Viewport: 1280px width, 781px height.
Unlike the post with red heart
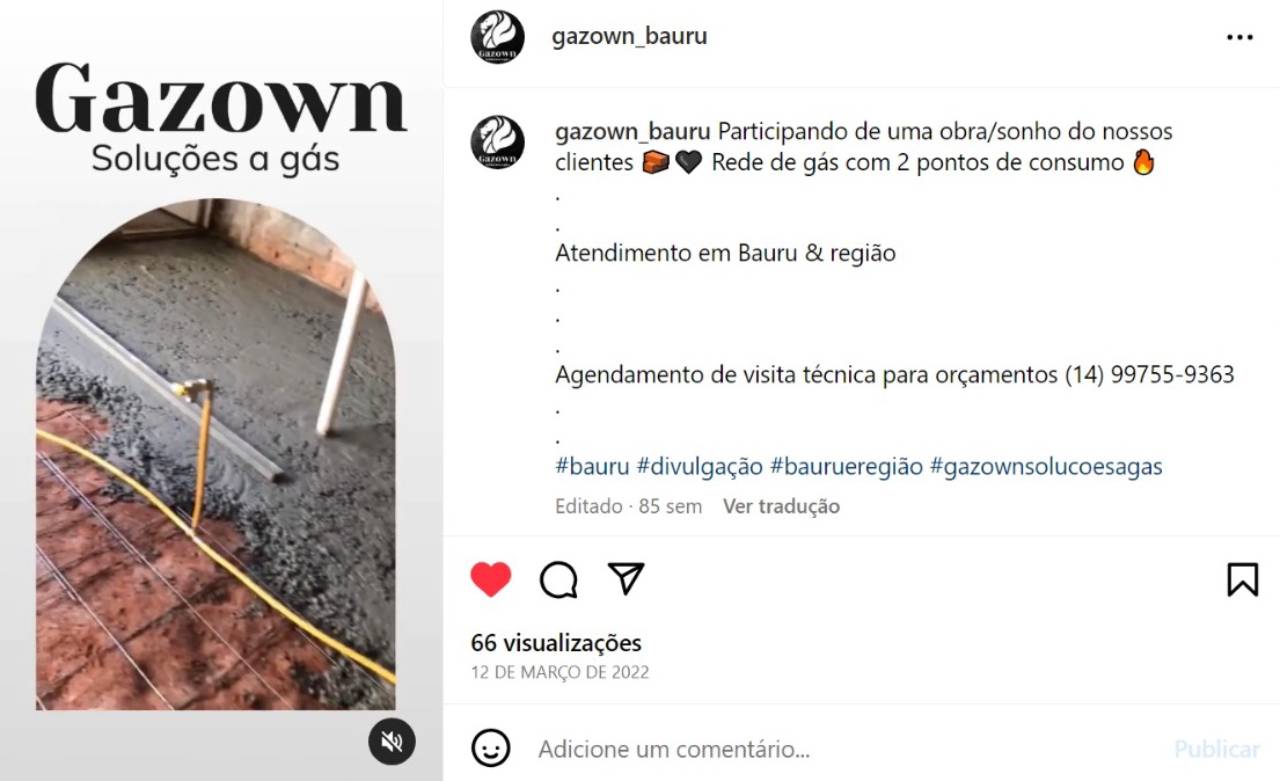pyautogui.click(x=490, y=579)
